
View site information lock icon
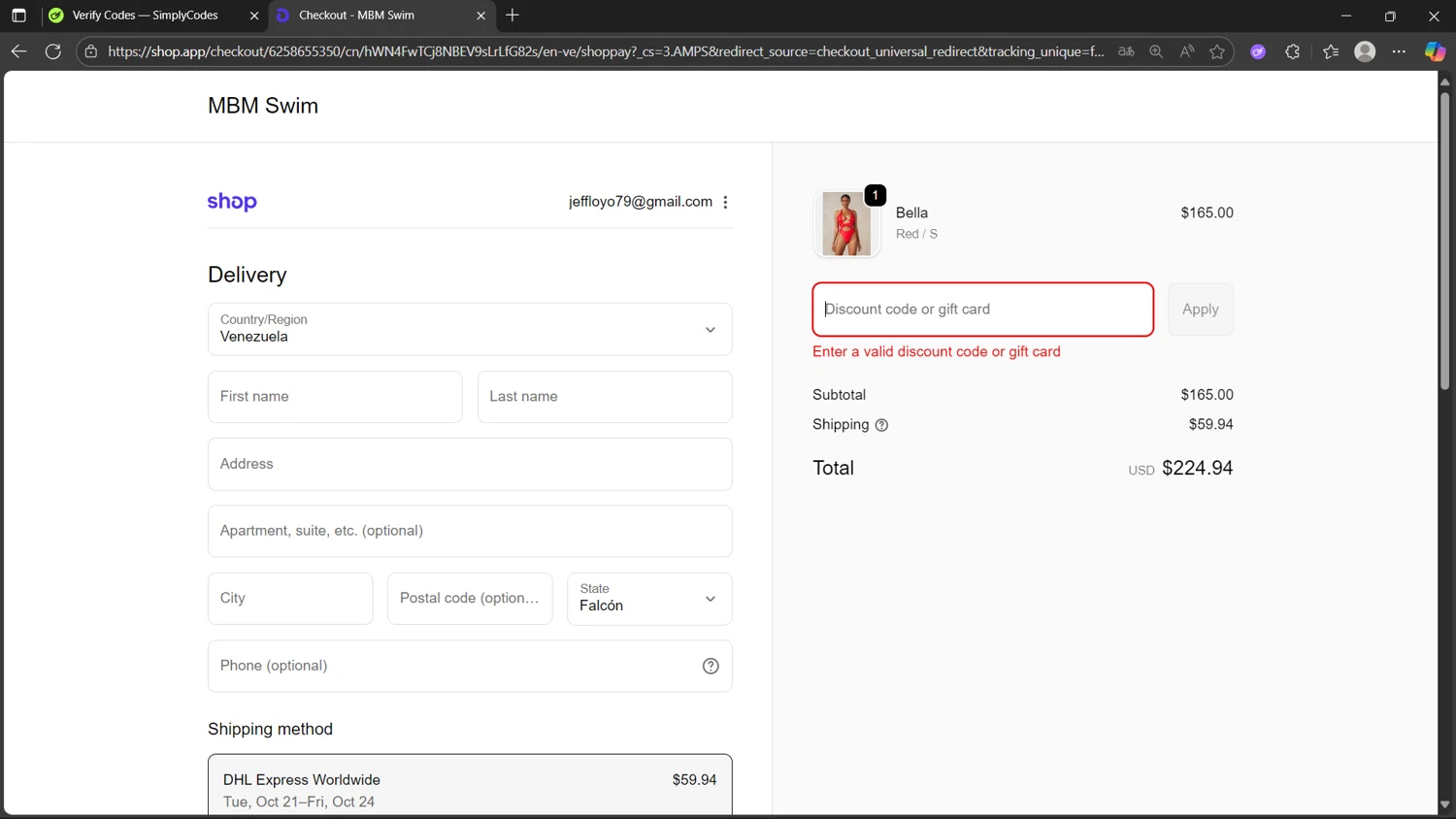91,51
